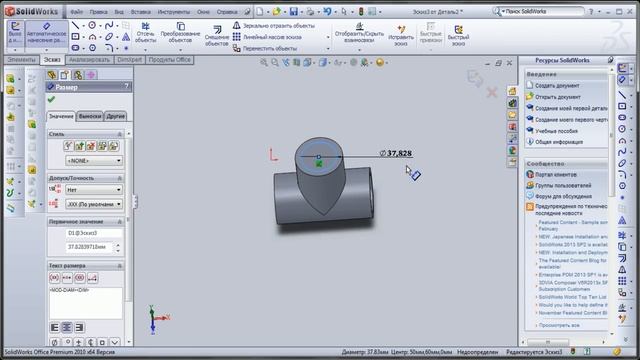Screen dimensions: 640x360
Task: Select the Ellipse sketch tool in ribbon
Action: 109,37
